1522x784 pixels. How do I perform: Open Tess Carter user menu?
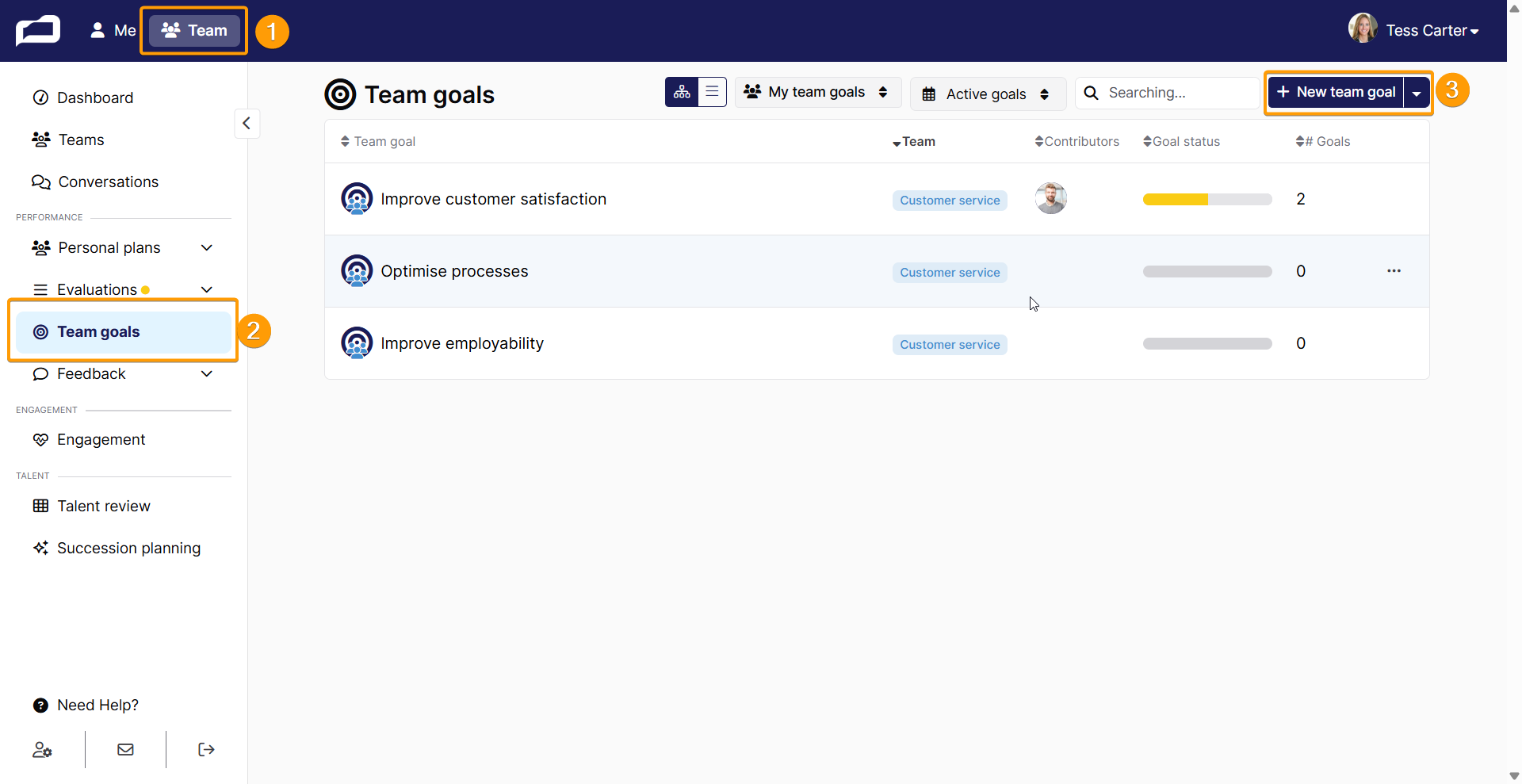[x=1432, y=30]
